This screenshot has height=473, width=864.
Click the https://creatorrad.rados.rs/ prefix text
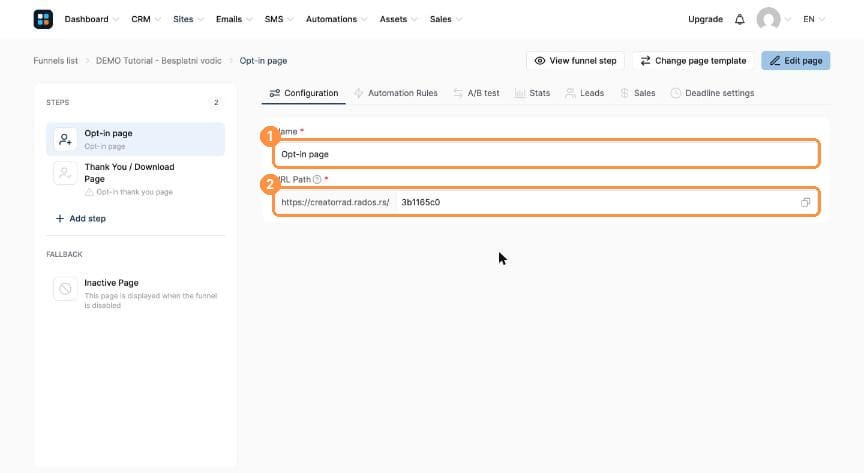pos(335,202)
